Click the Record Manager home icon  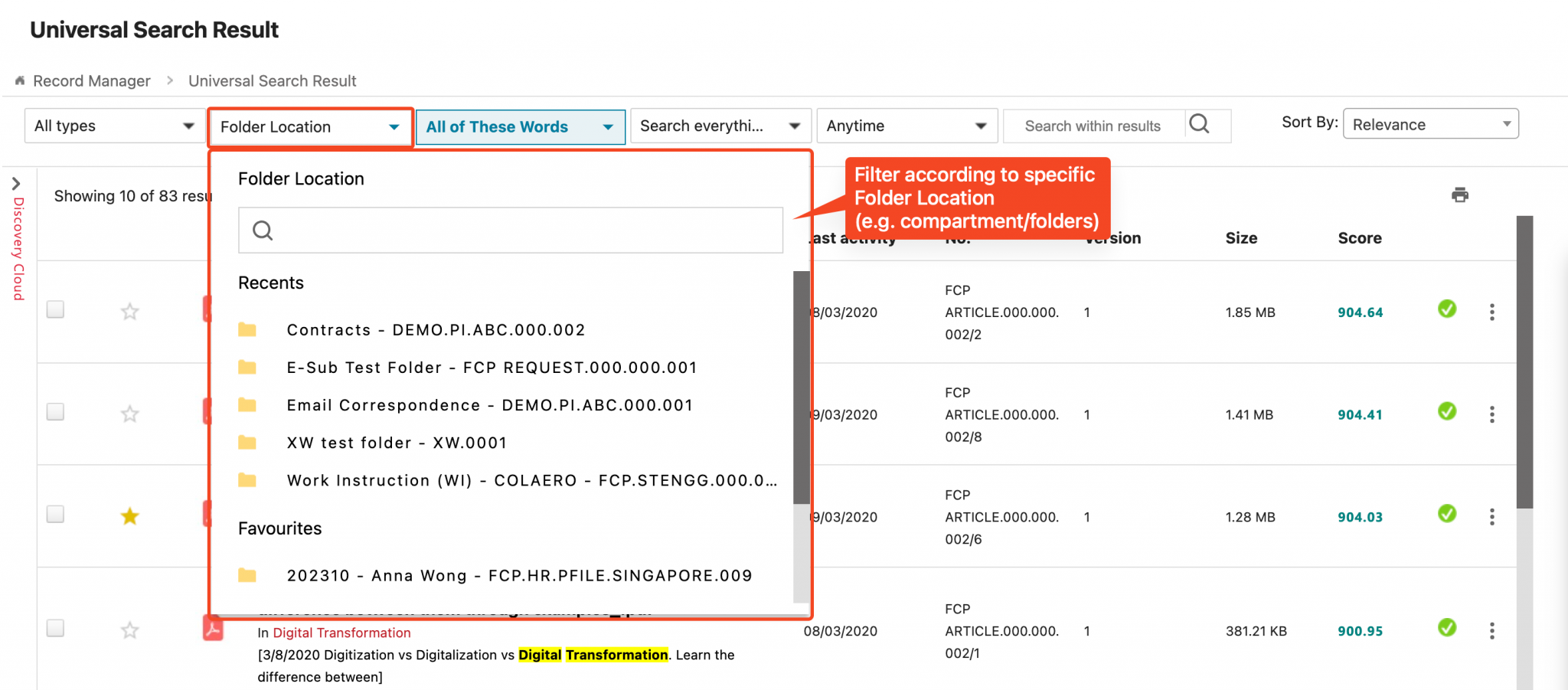(19, 80)
